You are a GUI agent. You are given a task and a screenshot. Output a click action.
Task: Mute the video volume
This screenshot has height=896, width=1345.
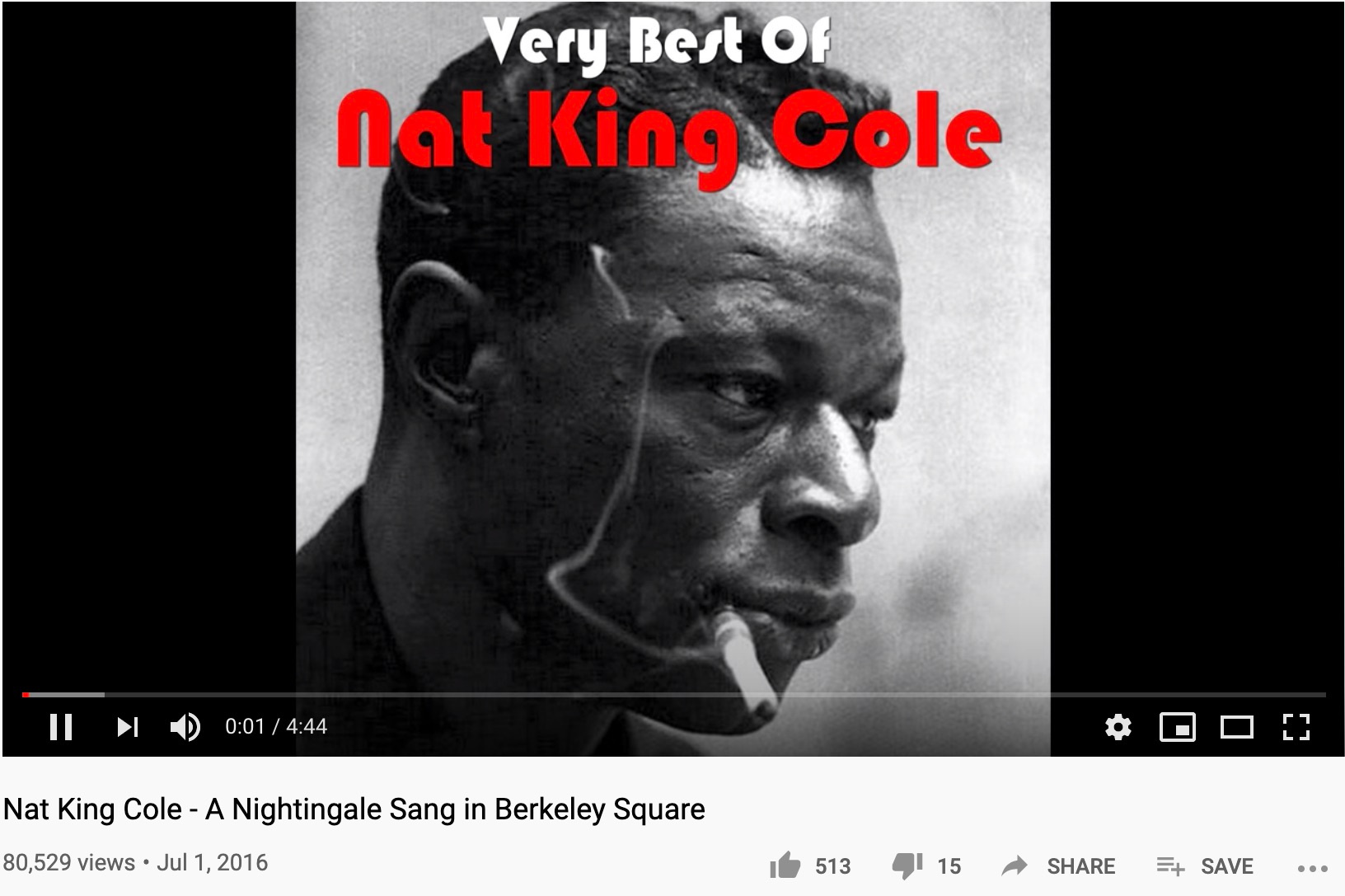(x=185, y=726)
